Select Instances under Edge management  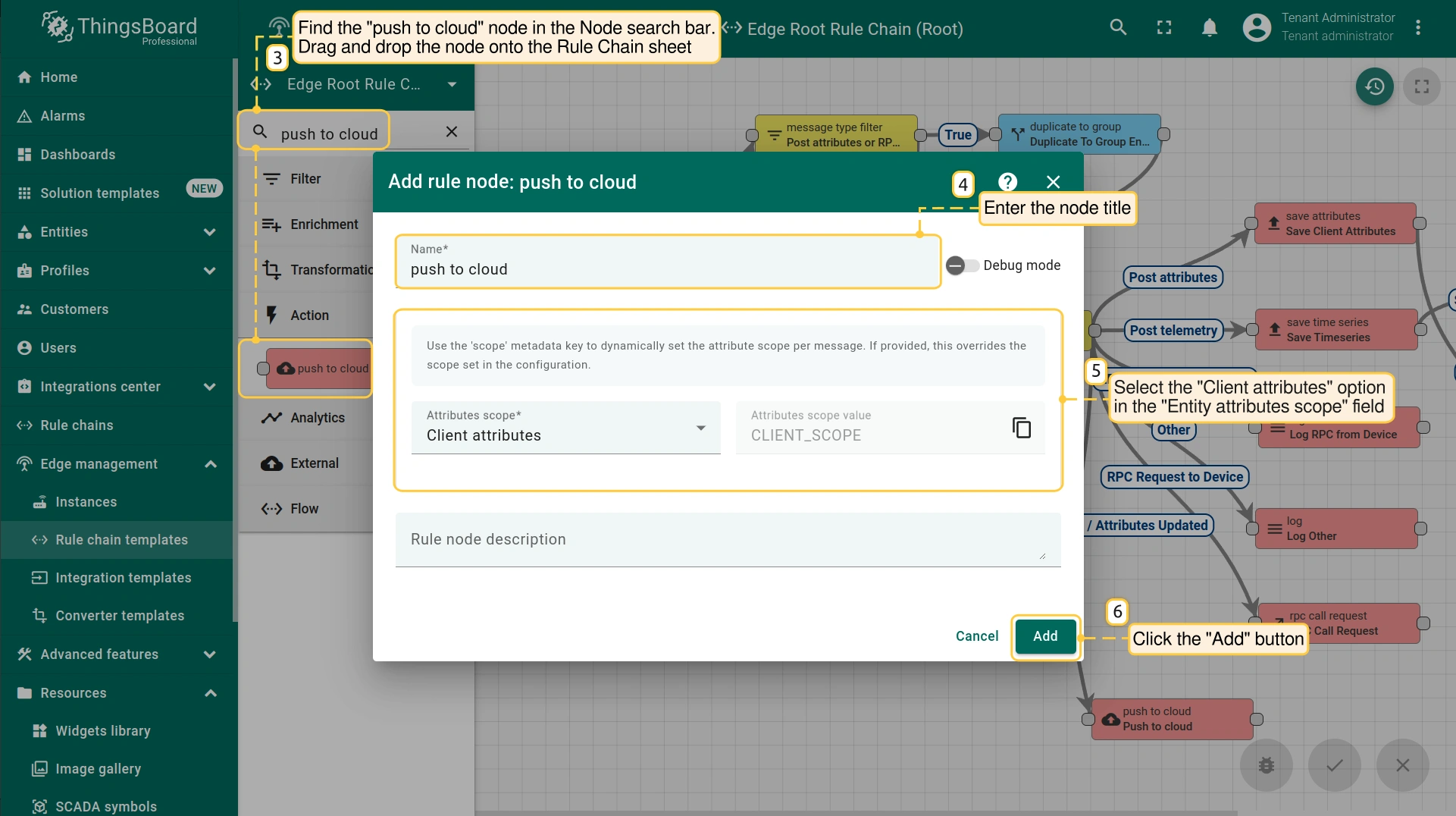click(x=86, y=502)
